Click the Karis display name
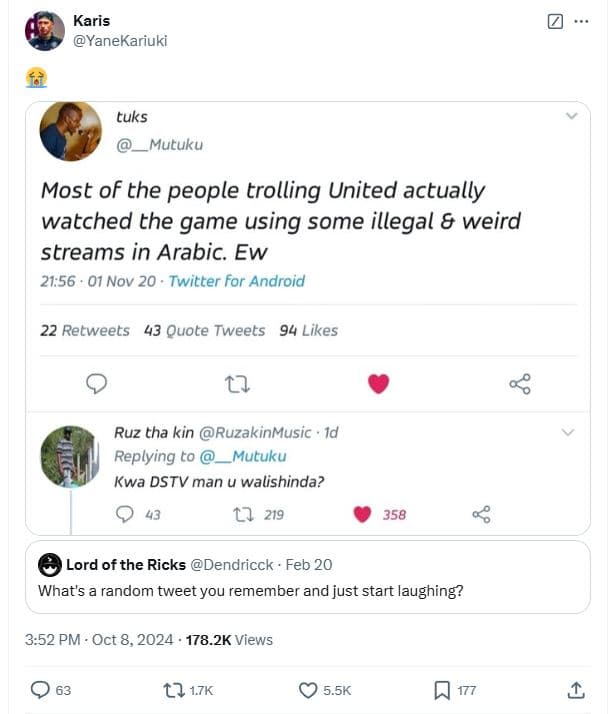 92,21
